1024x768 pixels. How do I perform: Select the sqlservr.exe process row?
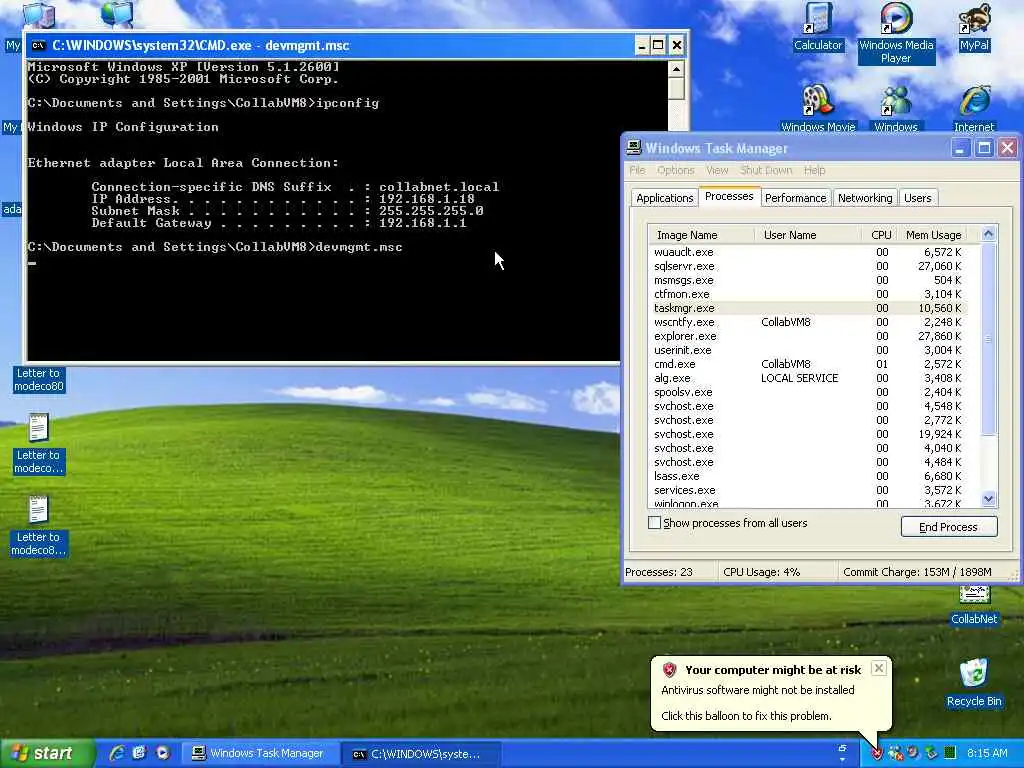pyautogui.click(x=808, y=266)
